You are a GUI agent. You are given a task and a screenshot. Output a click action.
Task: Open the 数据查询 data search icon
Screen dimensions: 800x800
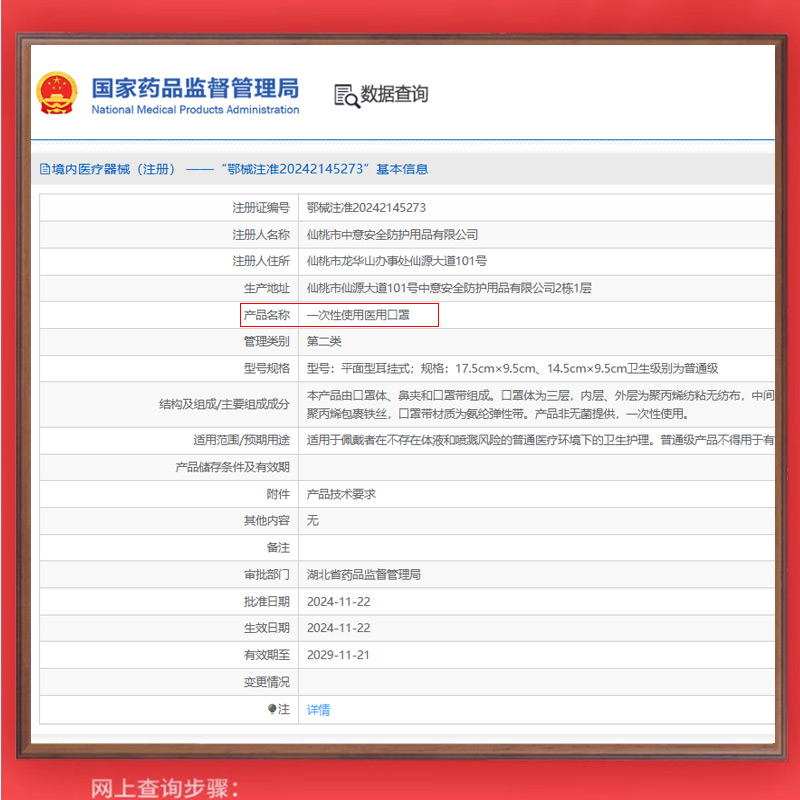point(346,96)
